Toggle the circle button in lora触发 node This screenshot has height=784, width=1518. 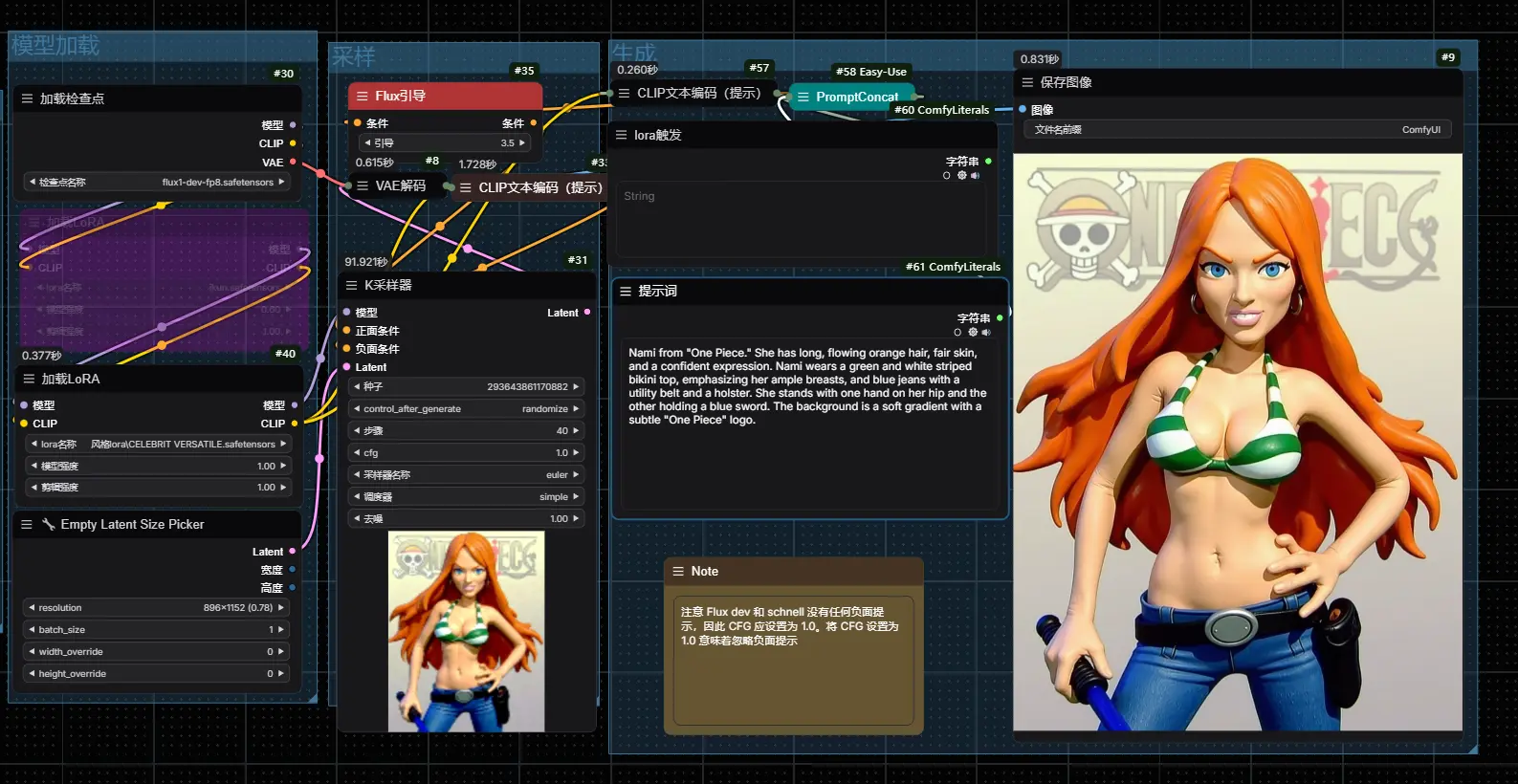[947, 175]
